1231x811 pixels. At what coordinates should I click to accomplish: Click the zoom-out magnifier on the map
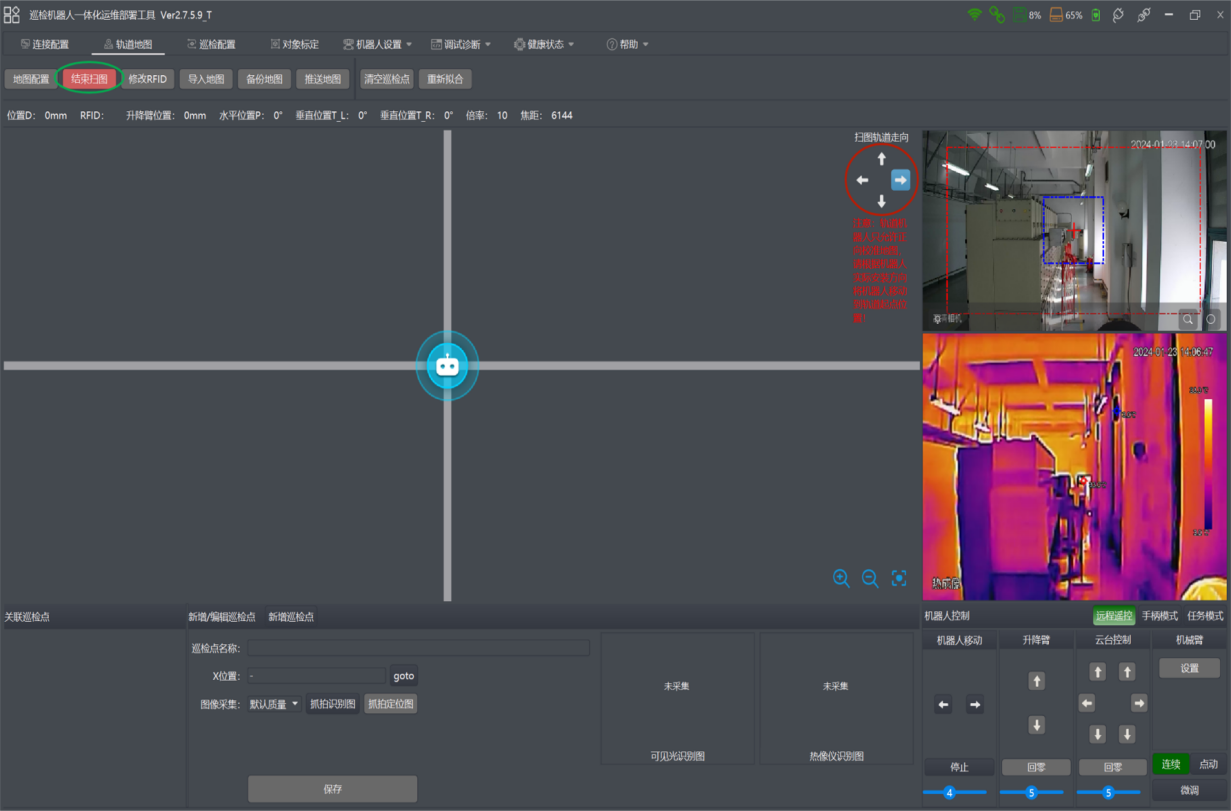pos(870,578)
